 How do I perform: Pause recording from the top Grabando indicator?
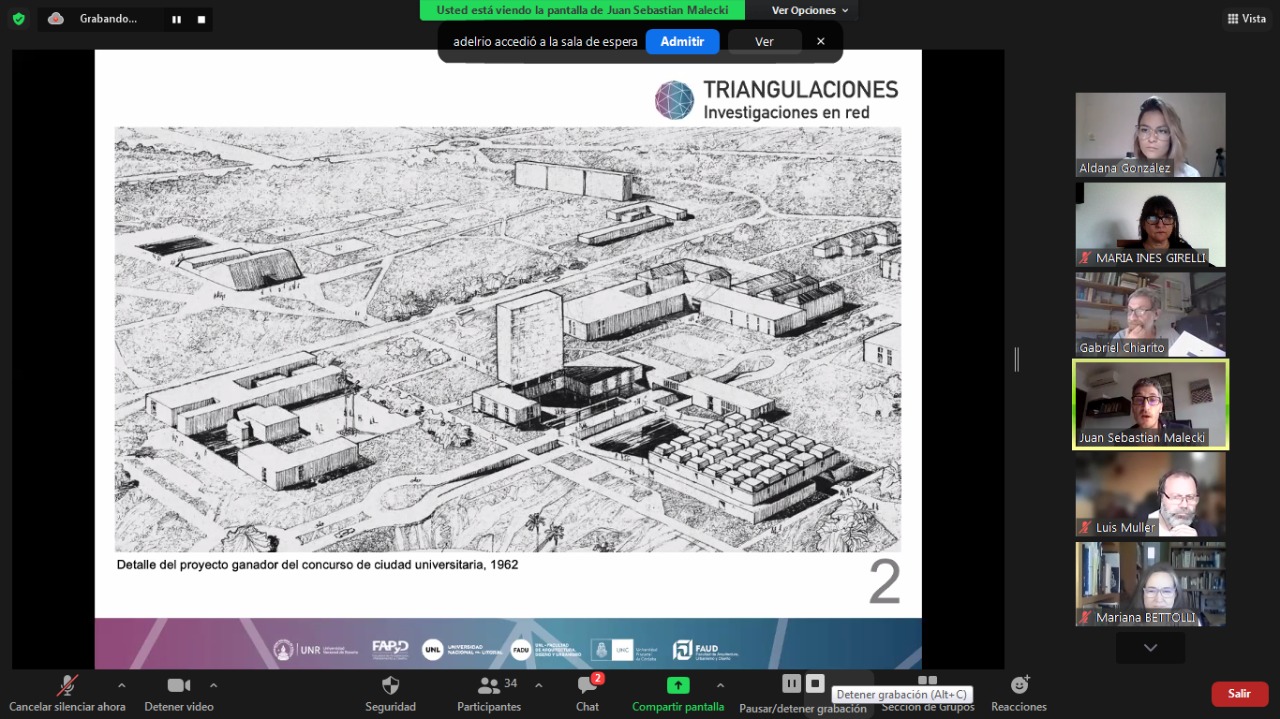(x=176, y=19)
